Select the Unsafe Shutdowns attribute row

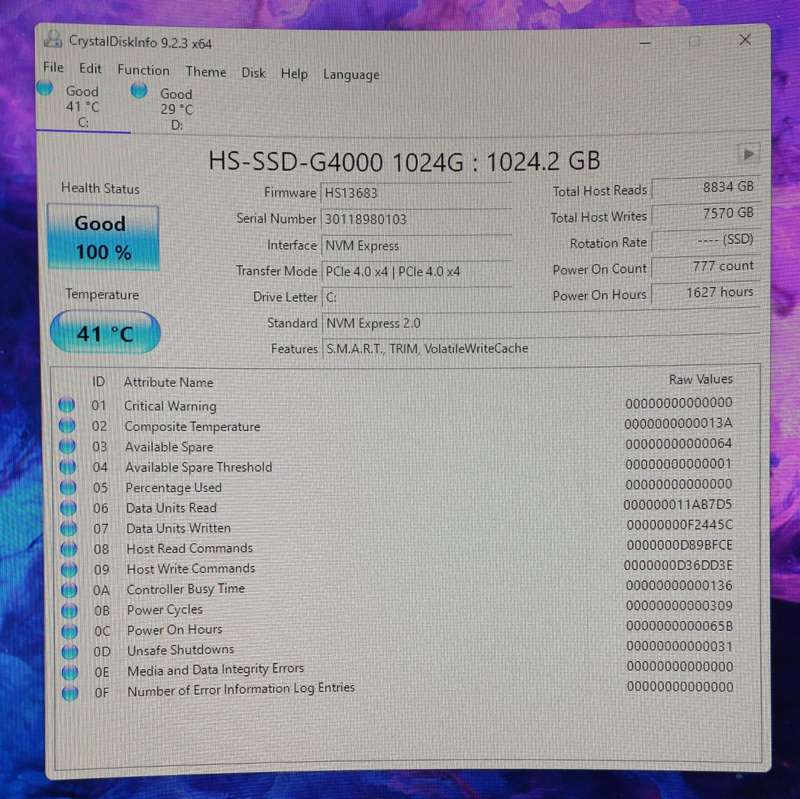pos(395,648)
